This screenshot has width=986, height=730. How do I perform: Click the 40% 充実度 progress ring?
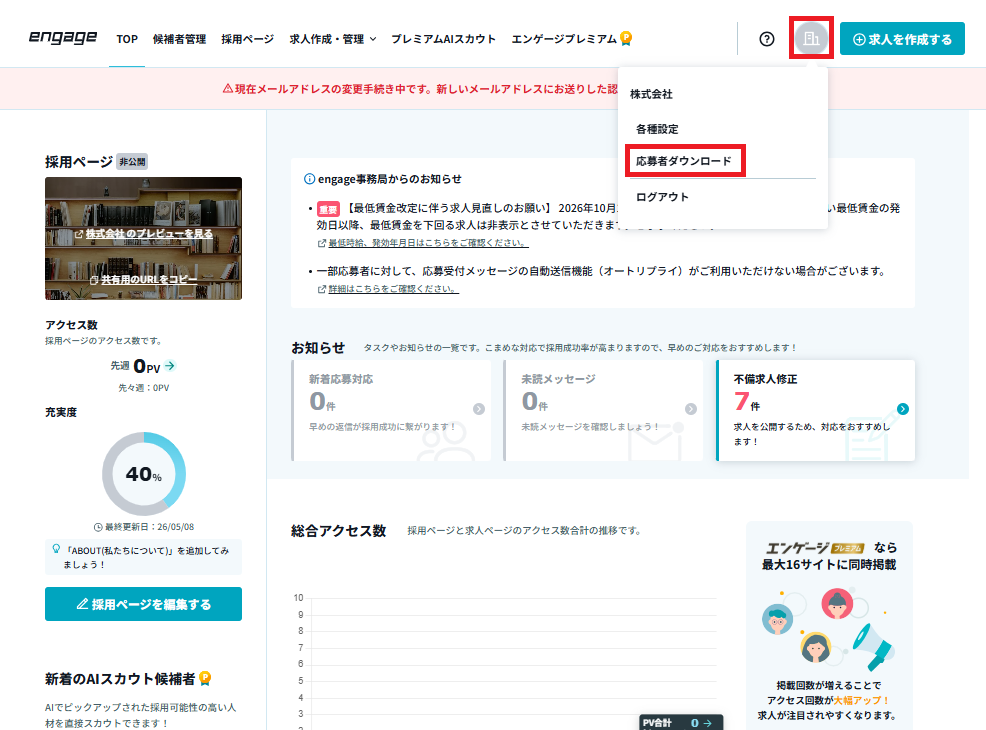click(x=144, y=473)
